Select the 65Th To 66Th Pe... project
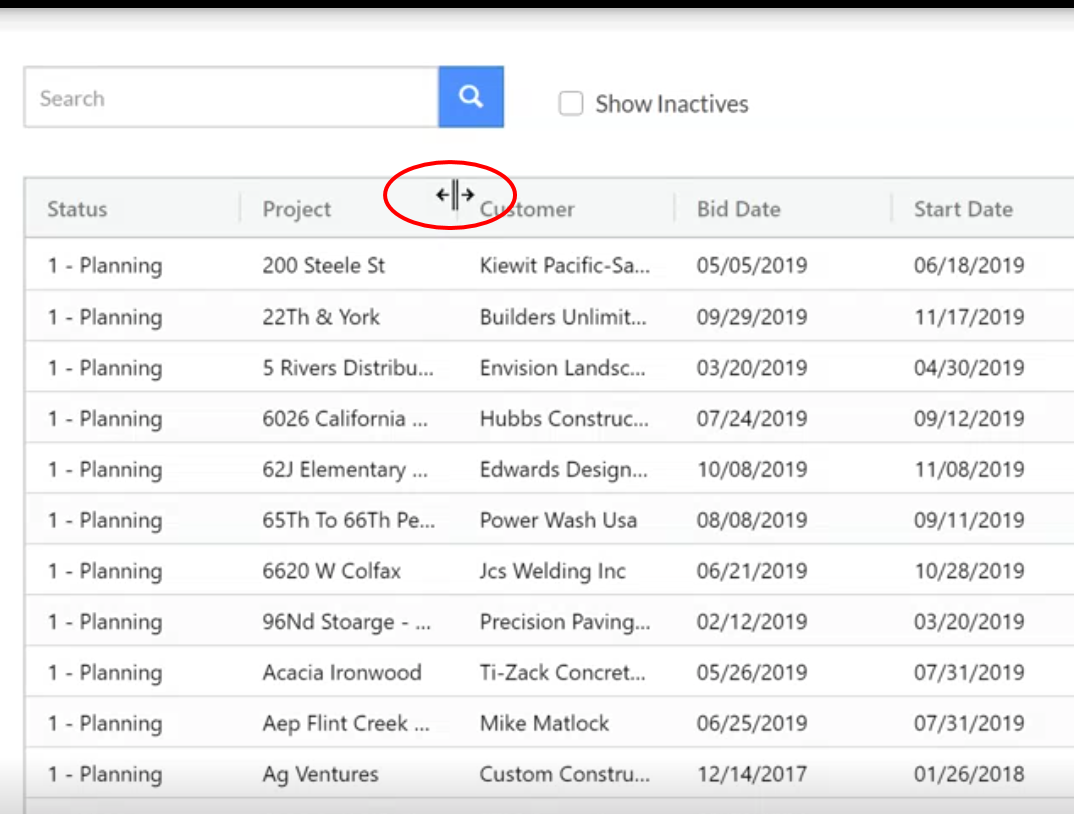 [x=349, y=520]
